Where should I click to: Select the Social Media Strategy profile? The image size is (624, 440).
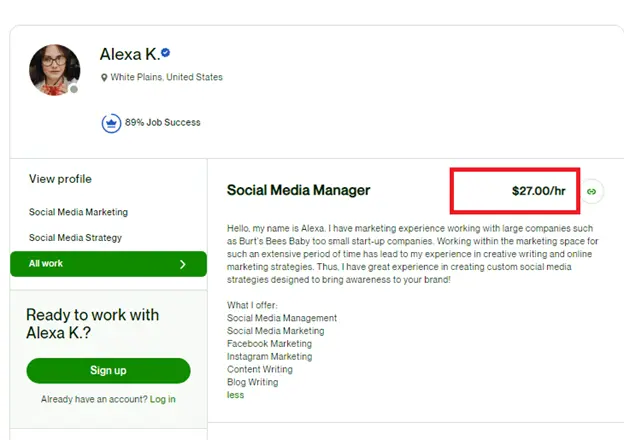click(x=75, y=238)
